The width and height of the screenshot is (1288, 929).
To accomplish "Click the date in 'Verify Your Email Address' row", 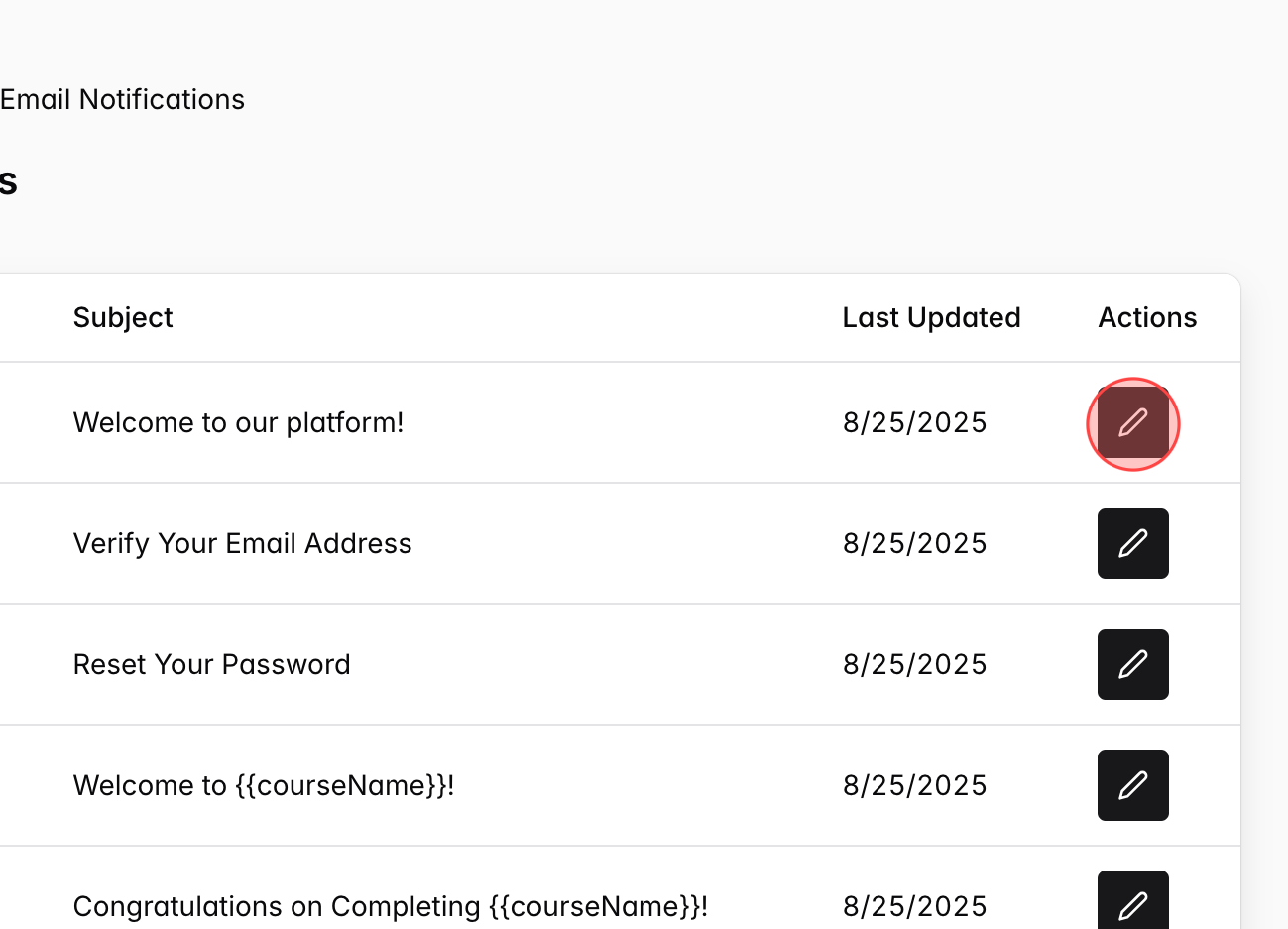I will click(914, 543).
